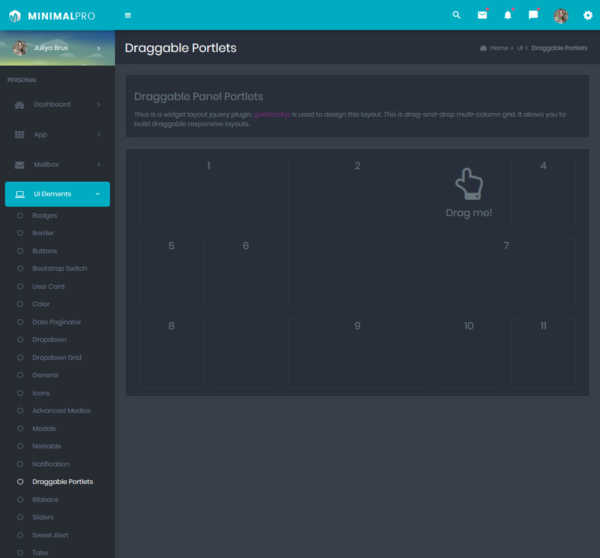This screenshot has height=558, width=600.
Task: Open Border submenu item
Action: click(43, 233)
